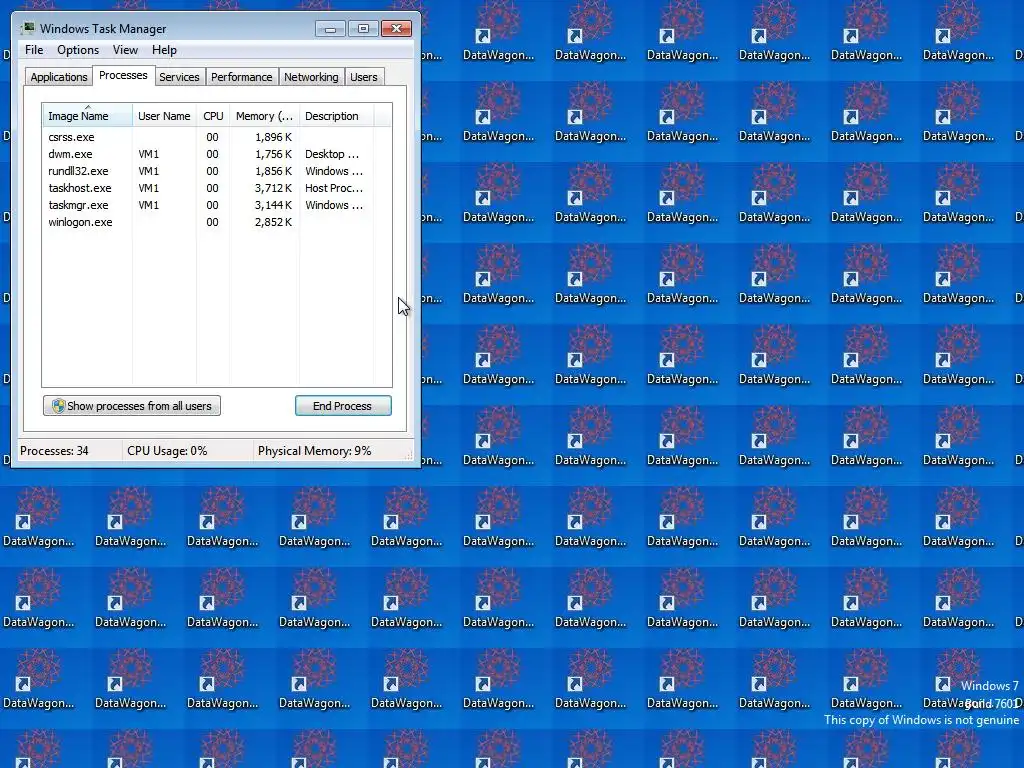Sort by the User Name column header

[164, 116]
